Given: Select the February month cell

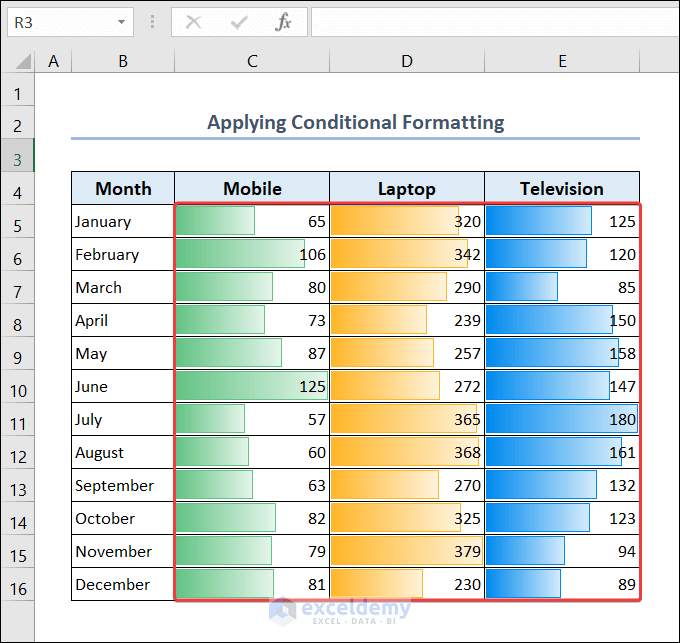Looking at the screenshot, I should [123, 254].
